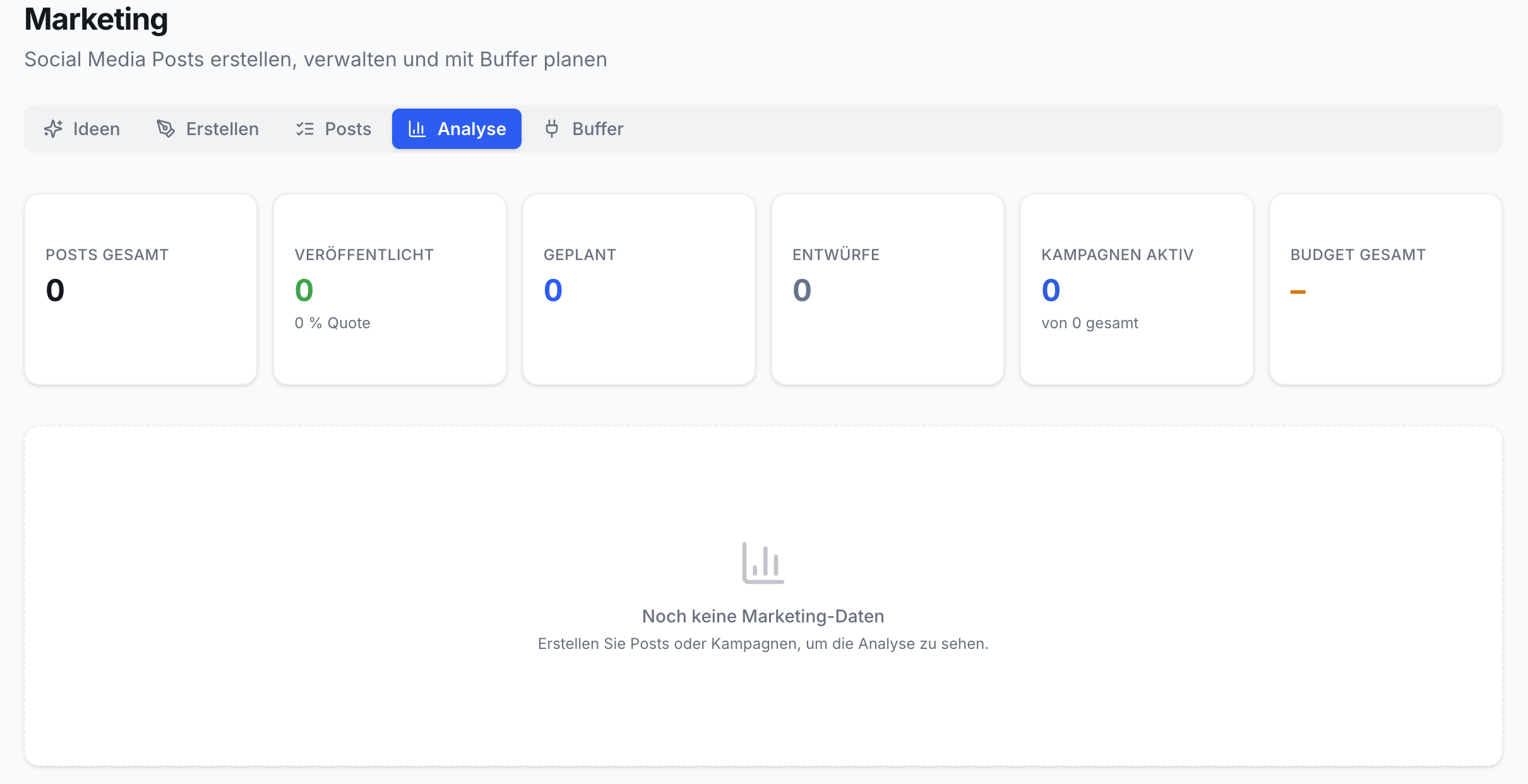The height and width of the screenshot is (784, 1528).
Task: Click the Analyse tab
Action: pyautogui.click(x=457, y=129)
